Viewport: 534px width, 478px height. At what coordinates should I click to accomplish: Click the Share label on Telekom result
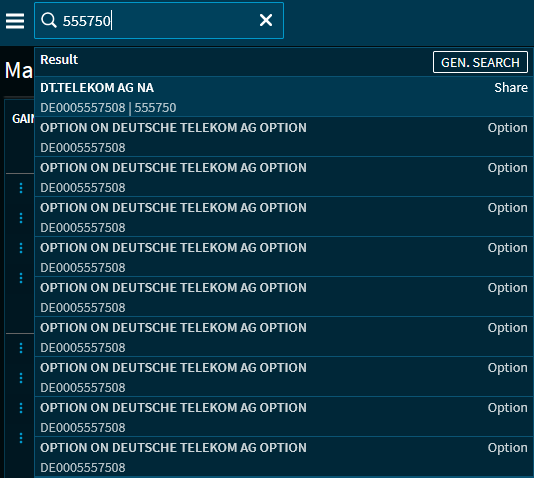click(x=511, y=87)
